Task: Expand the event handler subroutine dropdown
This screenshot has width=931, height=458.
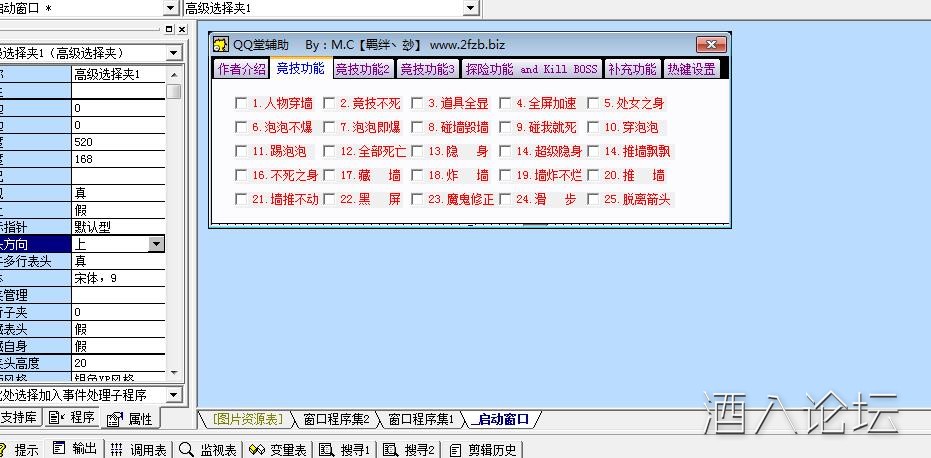Action: tap(173, 395)
